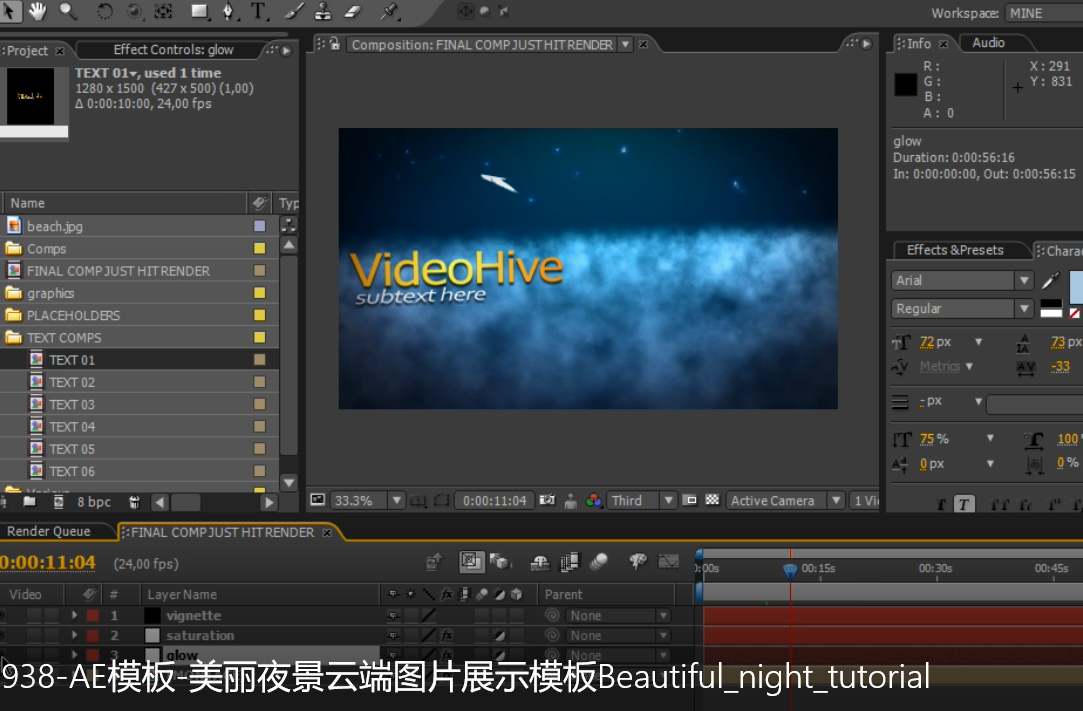Click the new composition icon in Project panel
Screen dimensions: 1083x711
(x=59, y=502)
